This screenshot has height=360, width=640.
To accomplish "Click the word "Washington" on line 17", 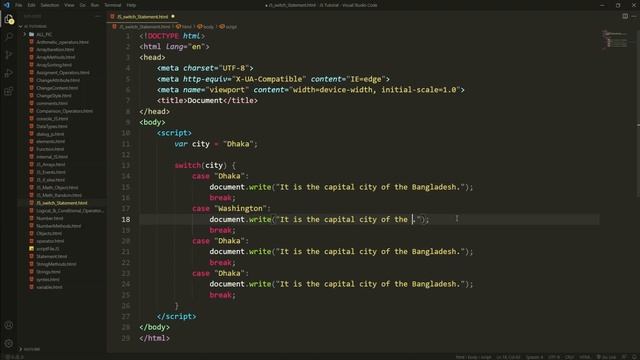I will (240, 209).
